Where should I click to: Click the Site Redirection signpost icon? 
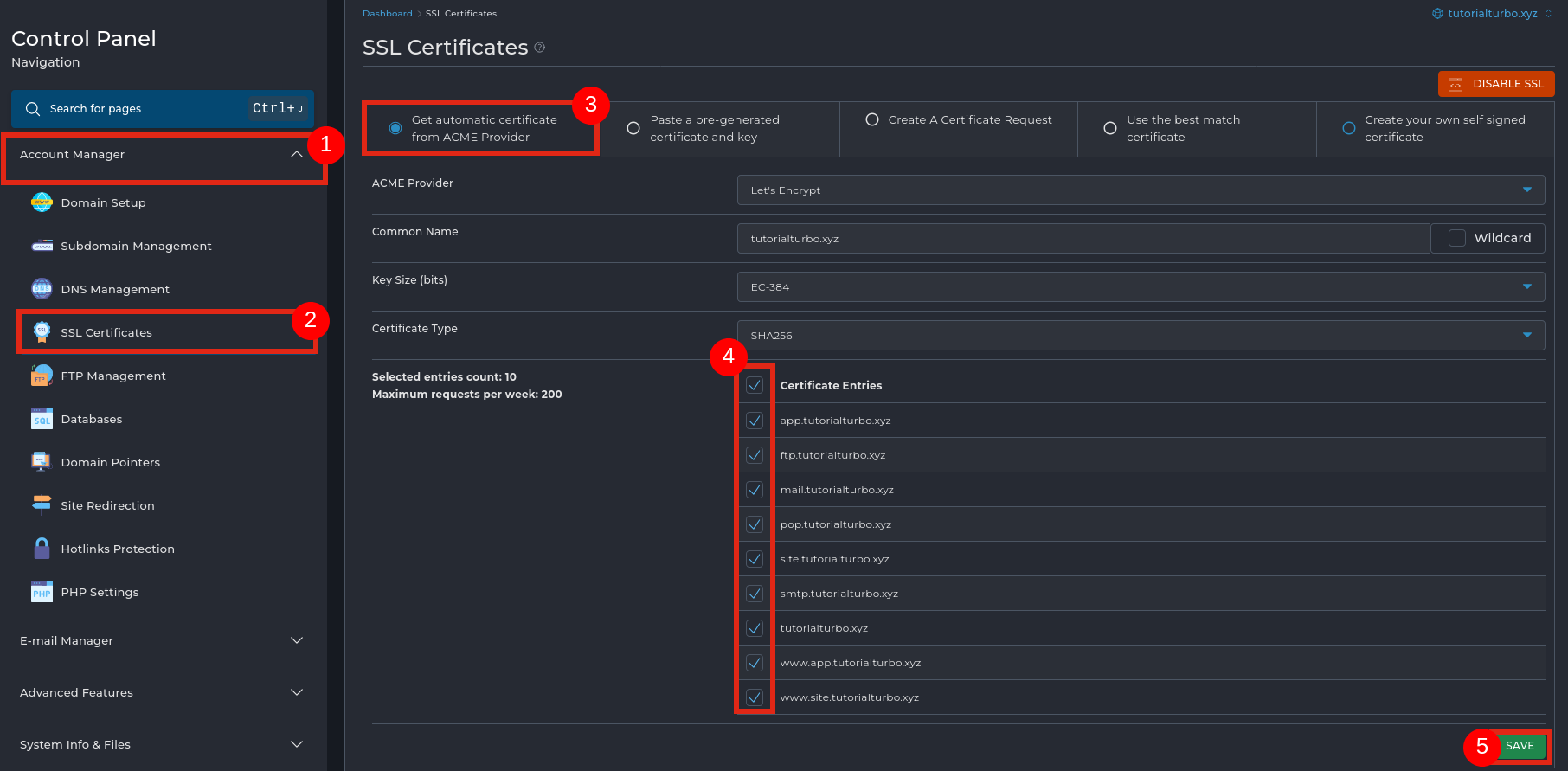(x=42, y=505)
